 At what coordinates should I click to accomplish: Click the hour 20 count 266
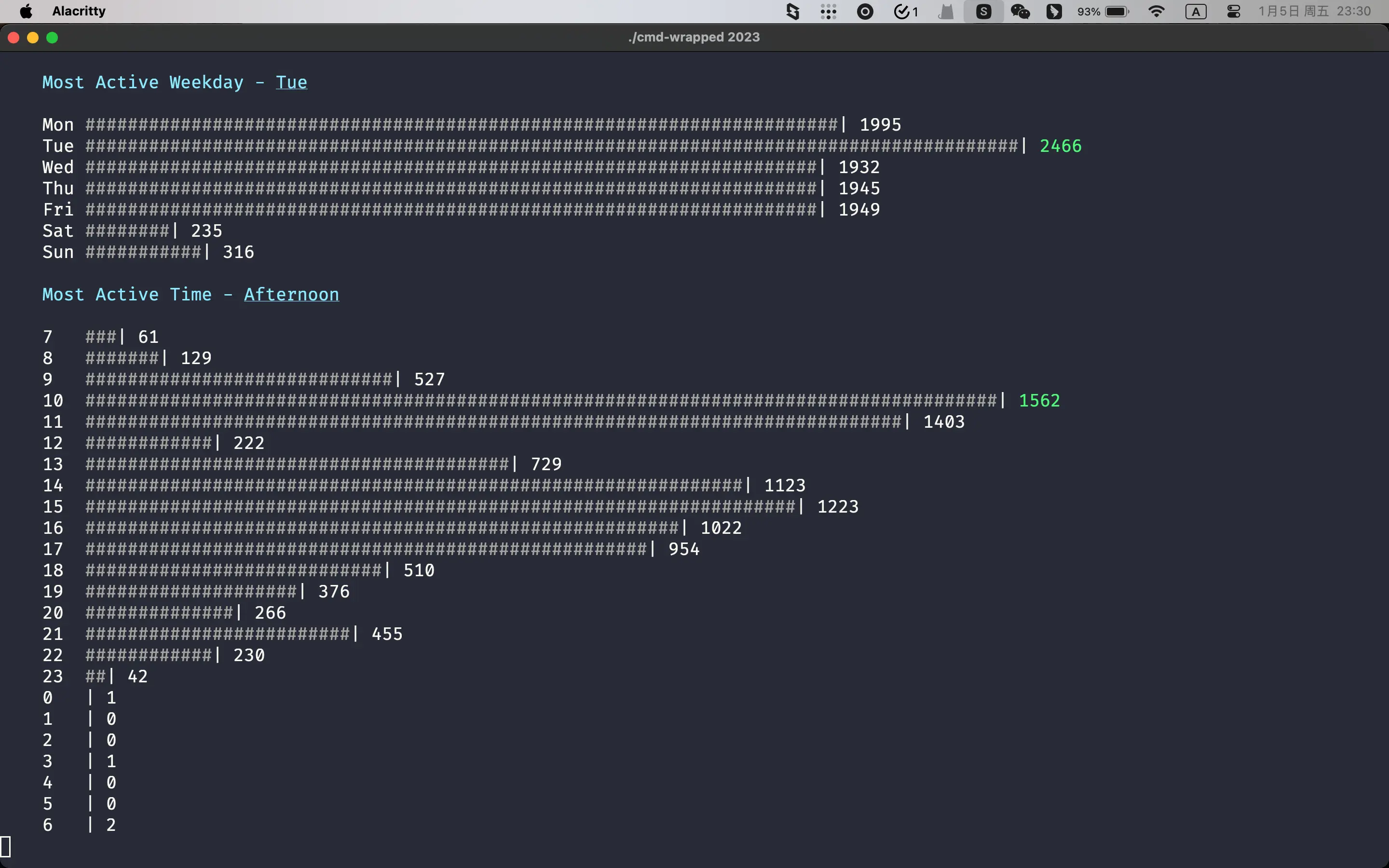(x=271, y=613)
